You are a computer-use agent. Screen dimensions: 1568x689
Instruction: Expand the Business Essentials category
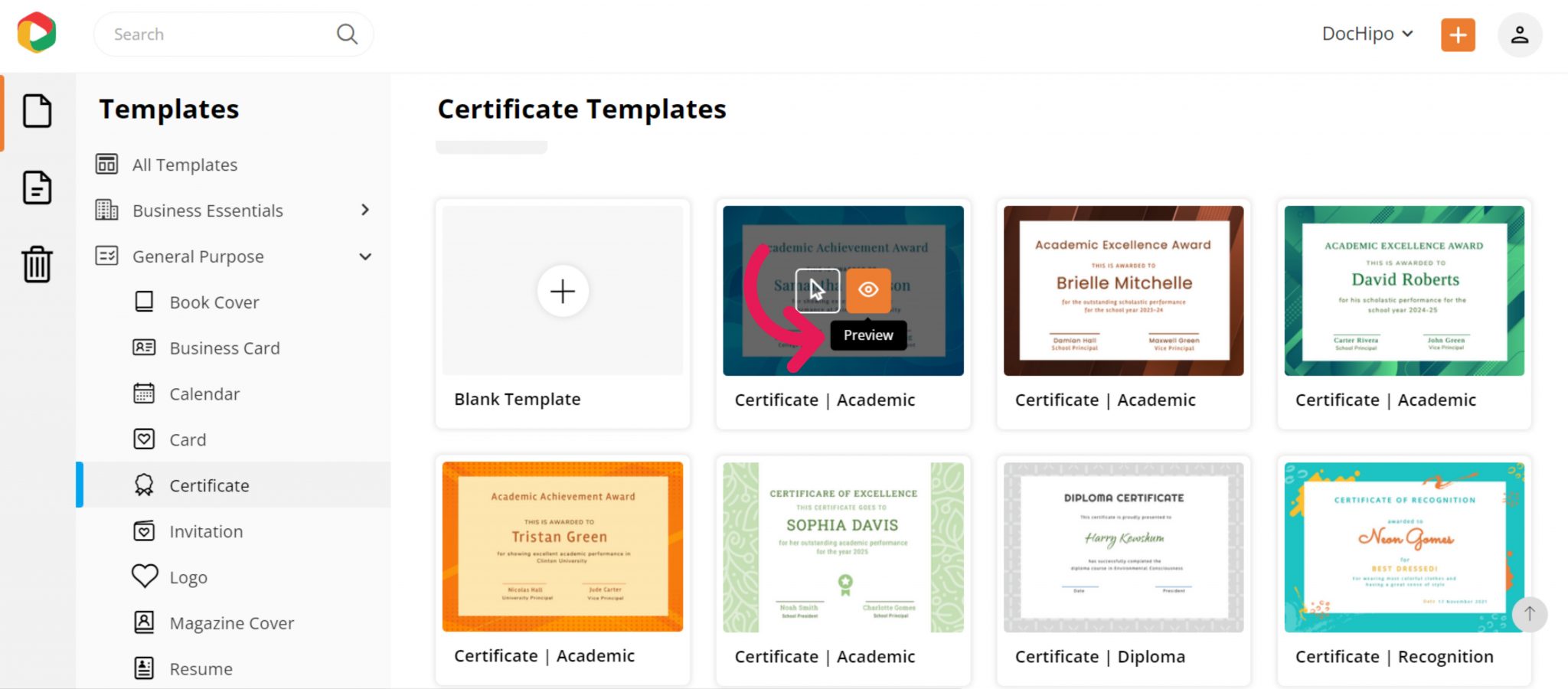(364, 211)
